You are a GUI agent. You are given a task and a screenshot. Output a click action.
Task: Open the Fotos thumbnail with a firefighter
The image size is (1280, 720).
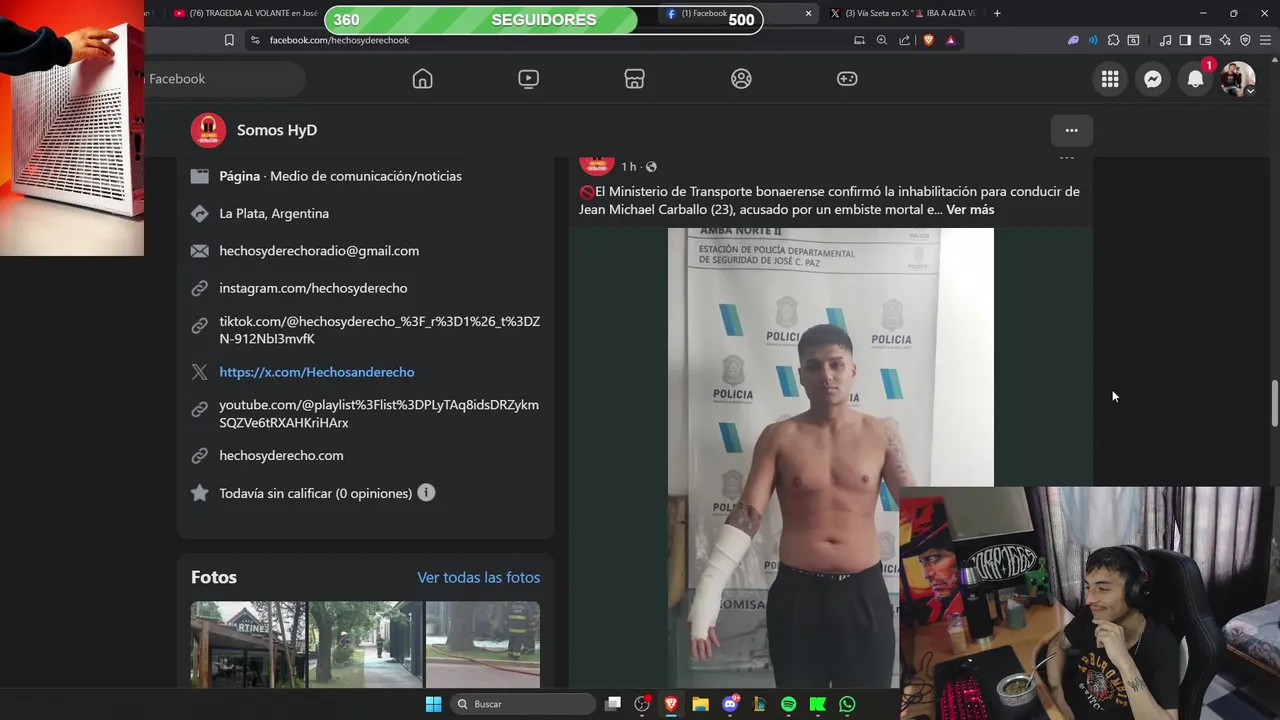[483, 645]
